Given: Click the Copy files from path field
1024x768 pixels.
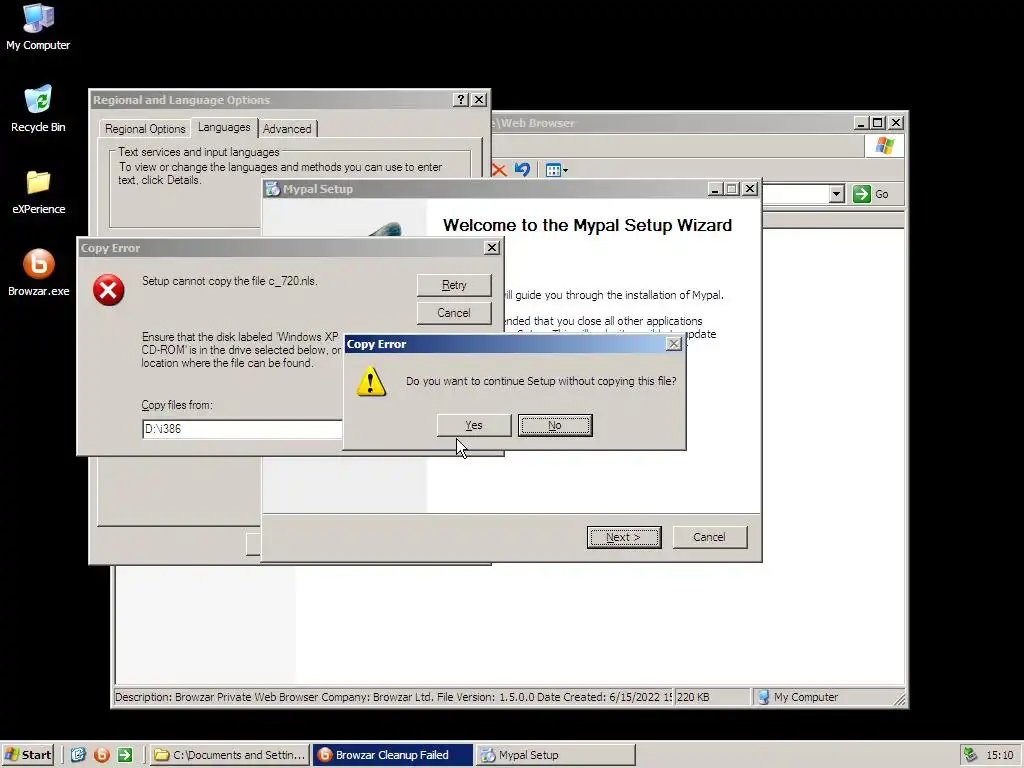Looking at the screenshot, I should [x=242, y=429].
